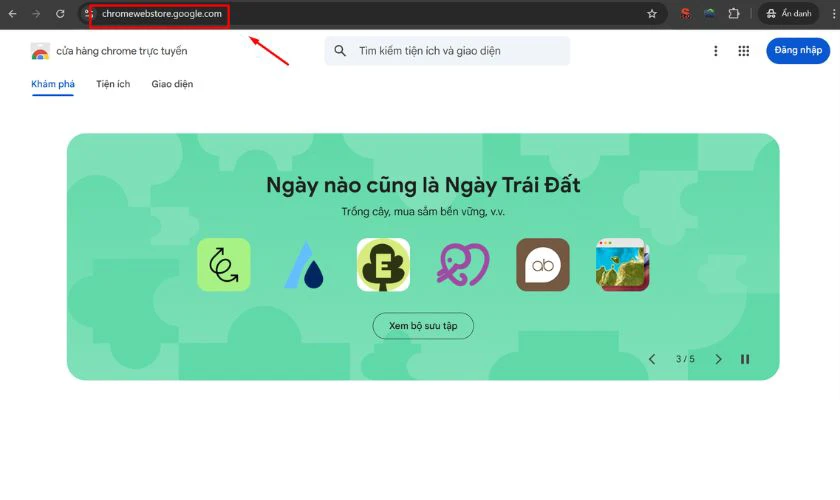The image size is (840, 500).
Task: Switch to the Tiện ích tab
Action: [x=113, y=84]
